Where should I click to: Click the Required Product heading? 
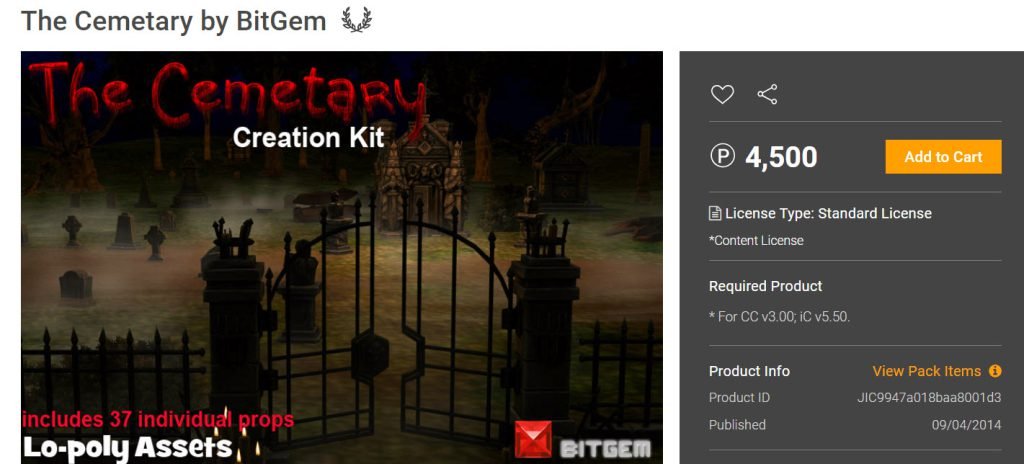coord(765,286)
